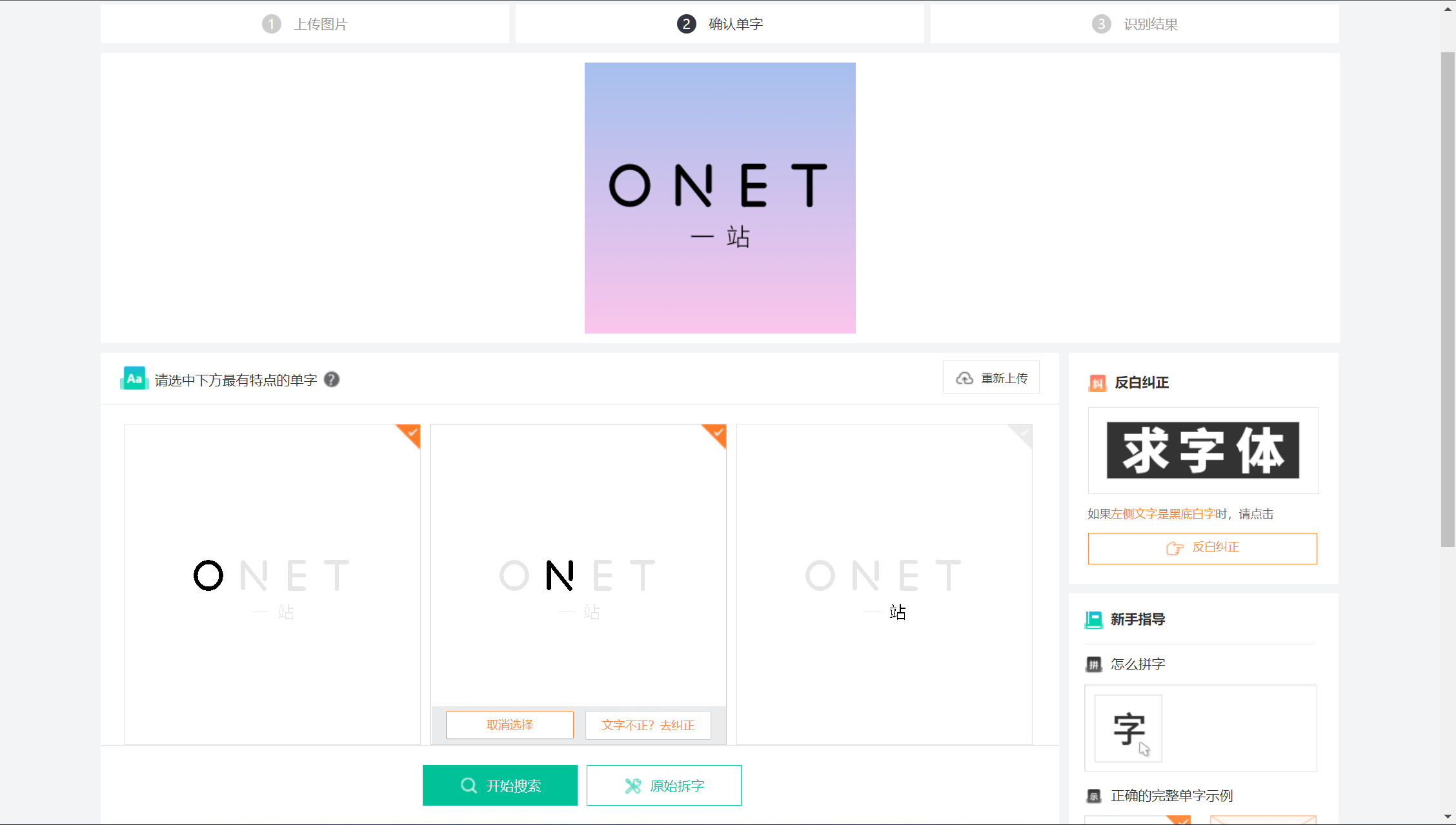The height and width of the screenshot is (825, 1456).
Task: Untick the letter N card checkmark
Action: pyautogui.click(x=716, y=434)
